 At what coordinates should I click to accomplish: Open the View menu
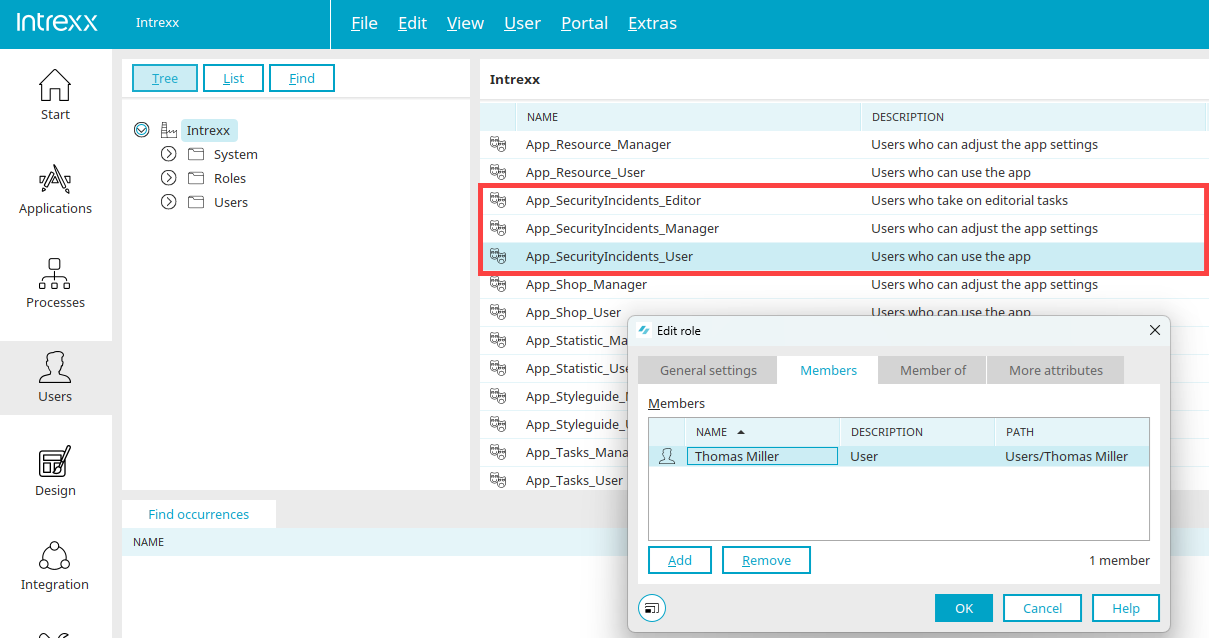tap(465, 23)
